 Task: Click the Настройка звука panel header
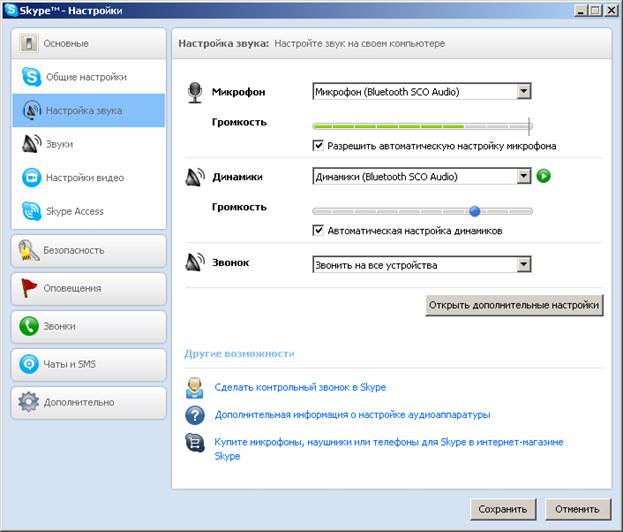(391, 43)
